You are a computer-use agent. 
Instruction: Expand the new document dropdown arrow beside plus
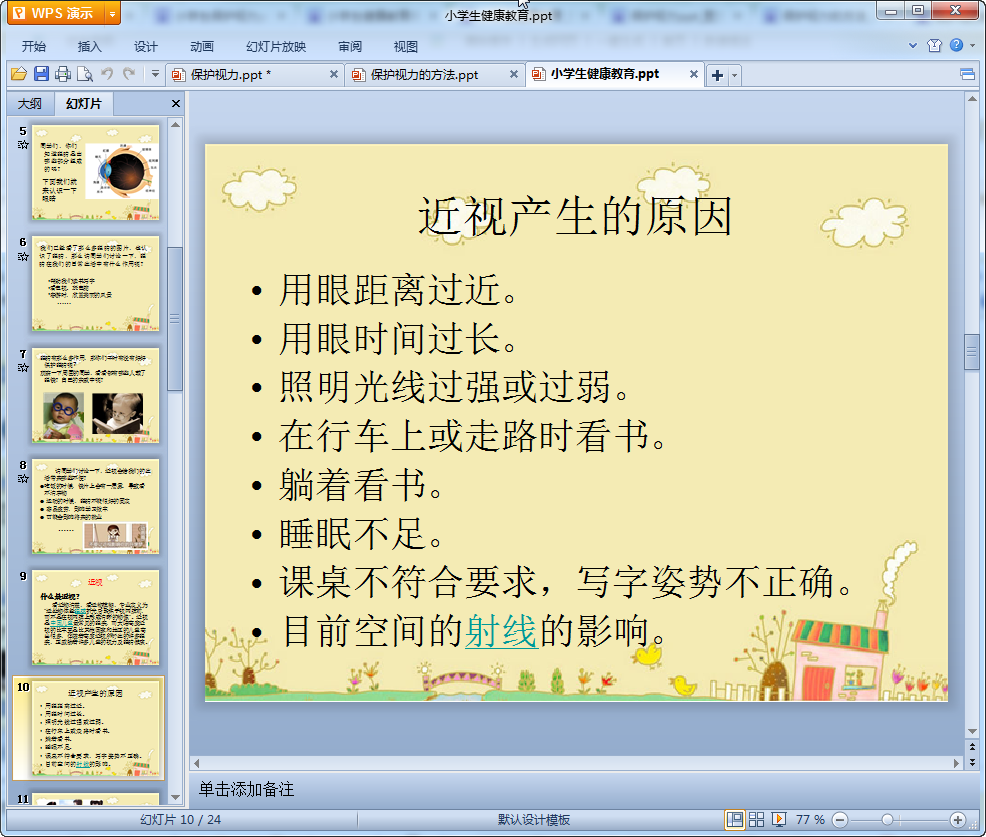[734, 75]
